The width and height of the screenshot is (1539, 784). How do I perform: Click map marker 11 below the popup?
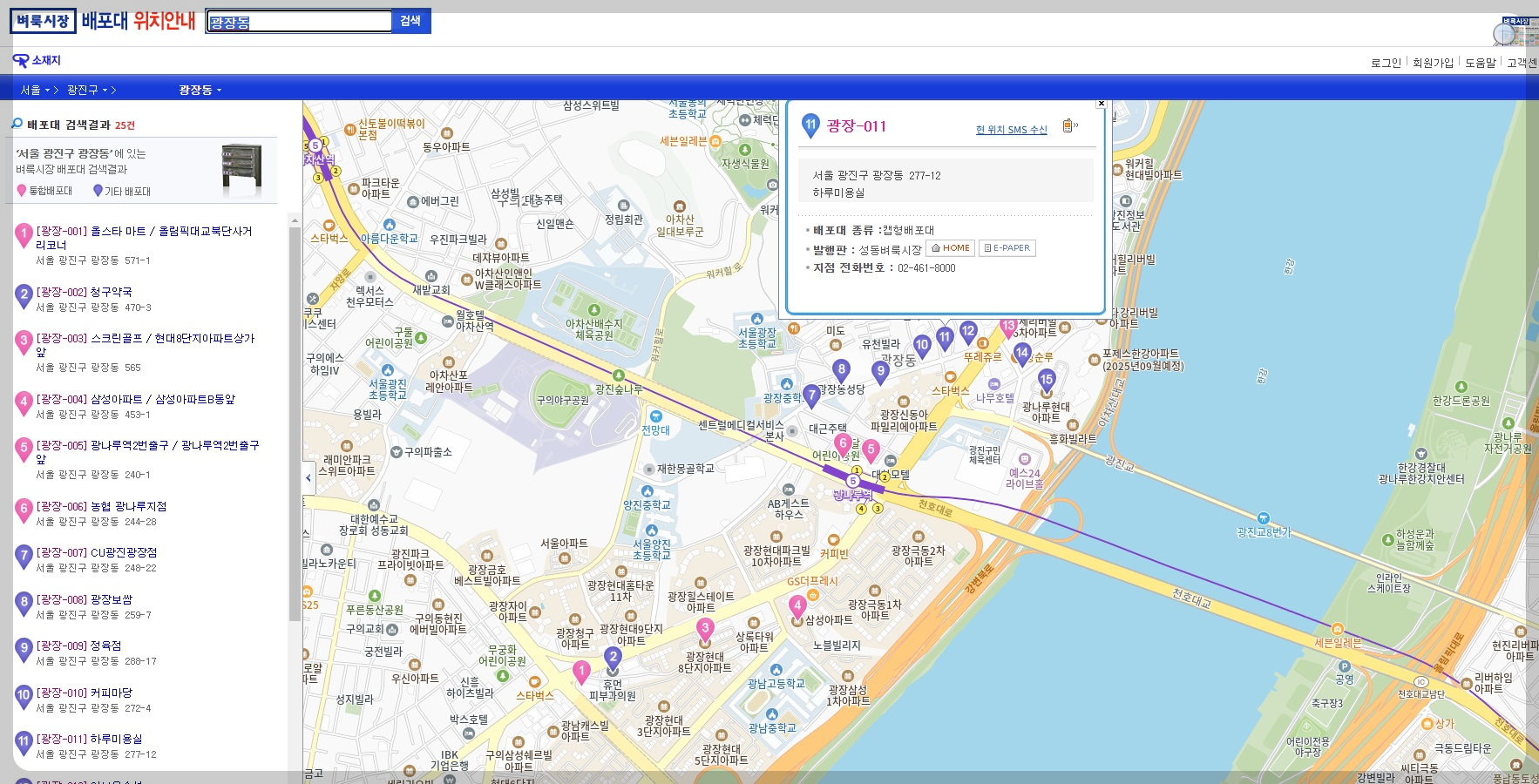pos(945,338)
